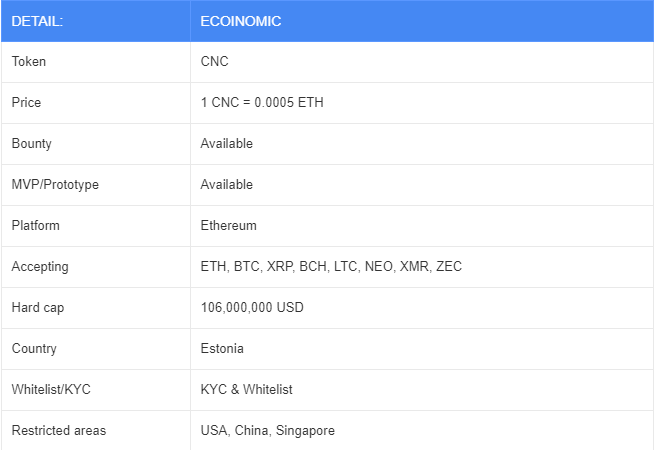Click Available in the MVP/Prototype row
This screenshot has width=654, height=450.
coord(226,185)
